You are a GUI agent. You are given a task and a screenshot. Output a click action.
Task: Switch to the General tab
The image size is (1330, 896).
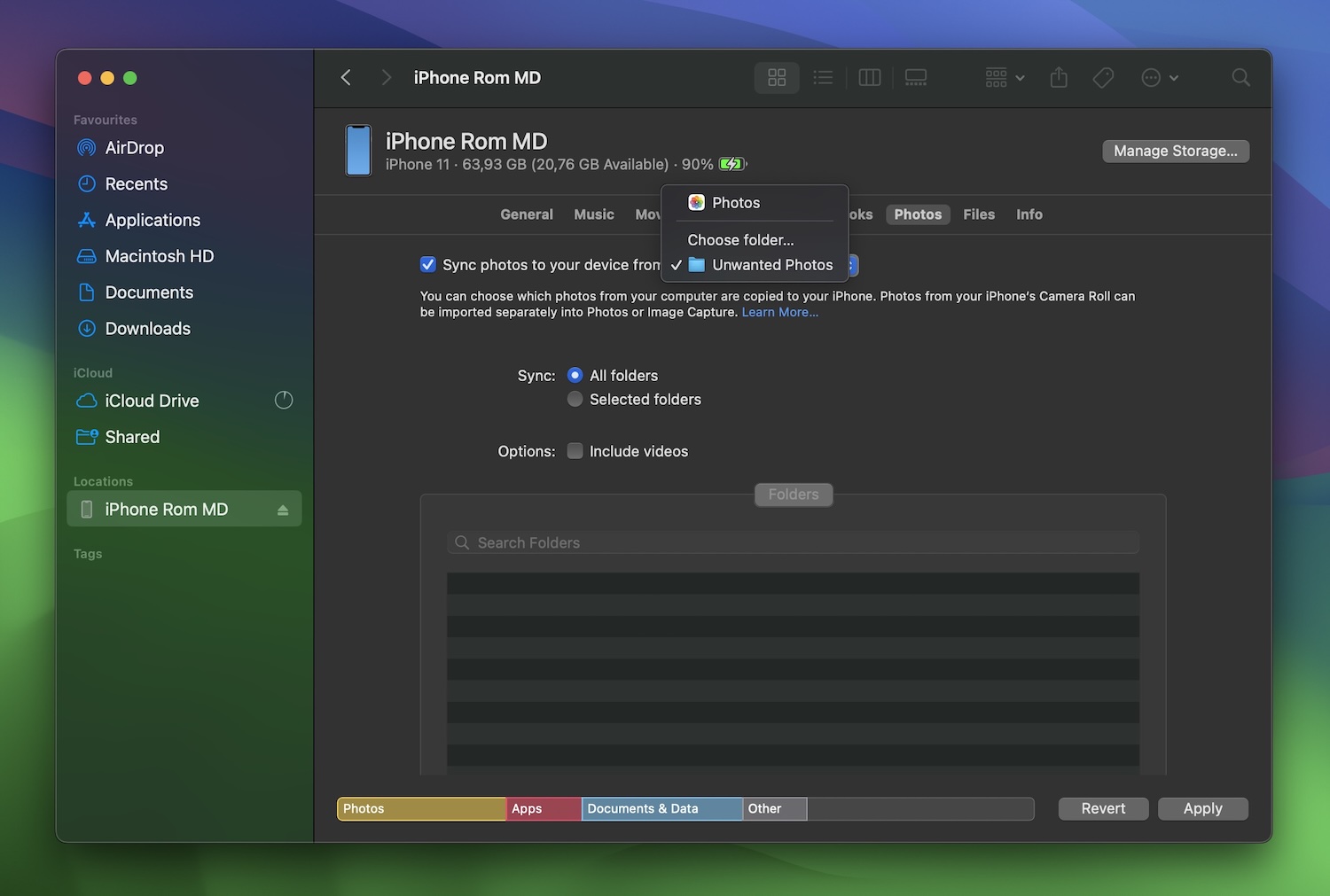(527, 214)
